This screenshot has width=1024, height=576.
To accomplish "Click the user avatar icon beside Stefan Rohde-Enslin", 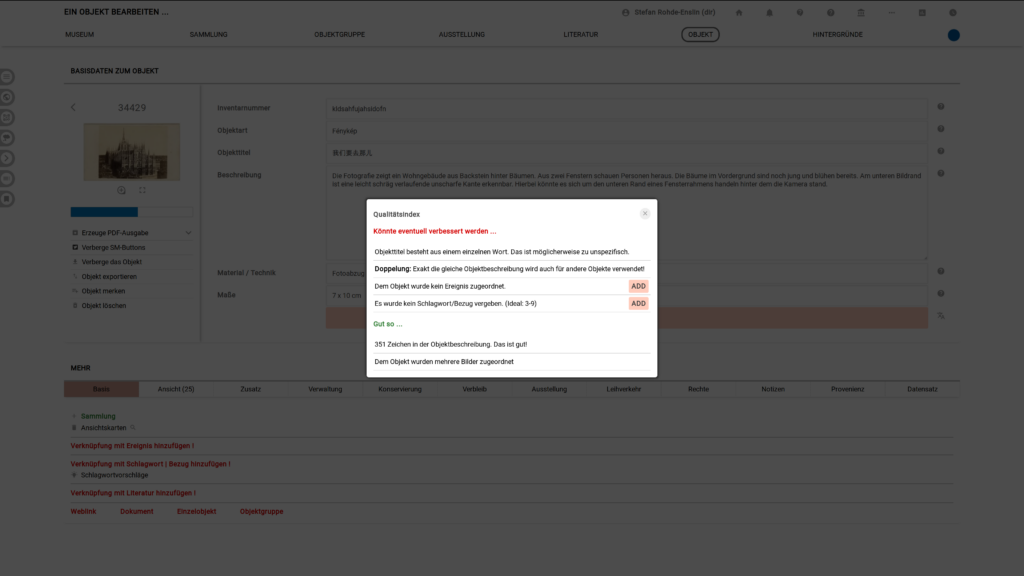I will click(626, 12).
